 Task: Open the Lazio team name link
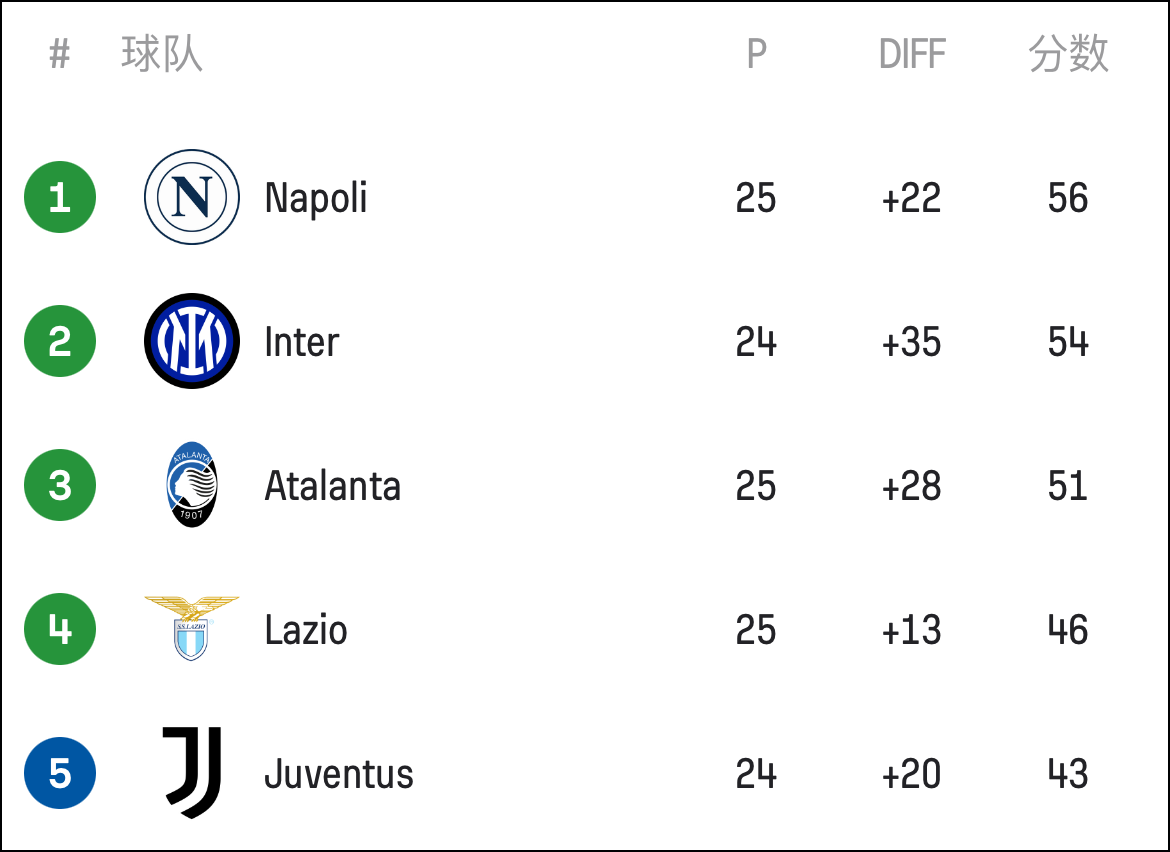306,630
